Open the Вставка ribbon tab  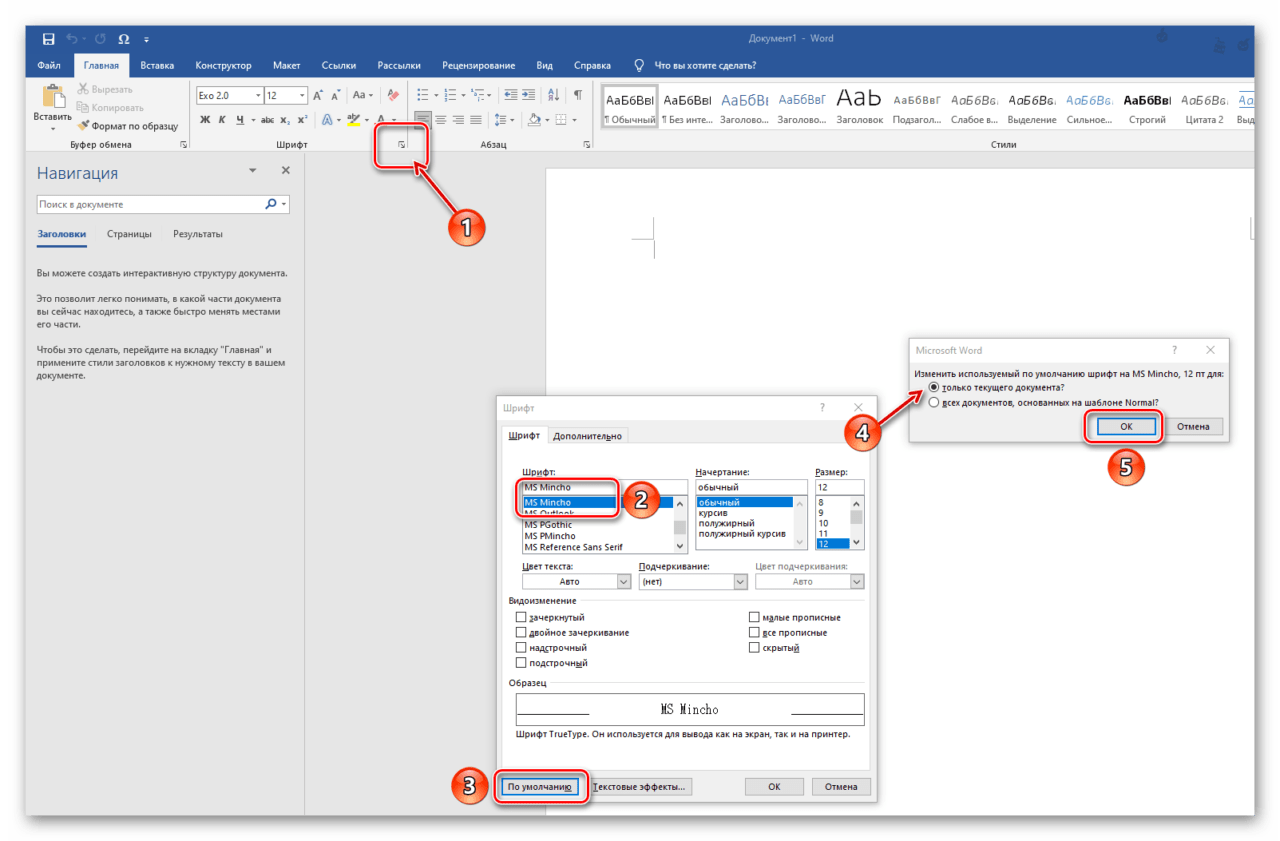[157, 66]
